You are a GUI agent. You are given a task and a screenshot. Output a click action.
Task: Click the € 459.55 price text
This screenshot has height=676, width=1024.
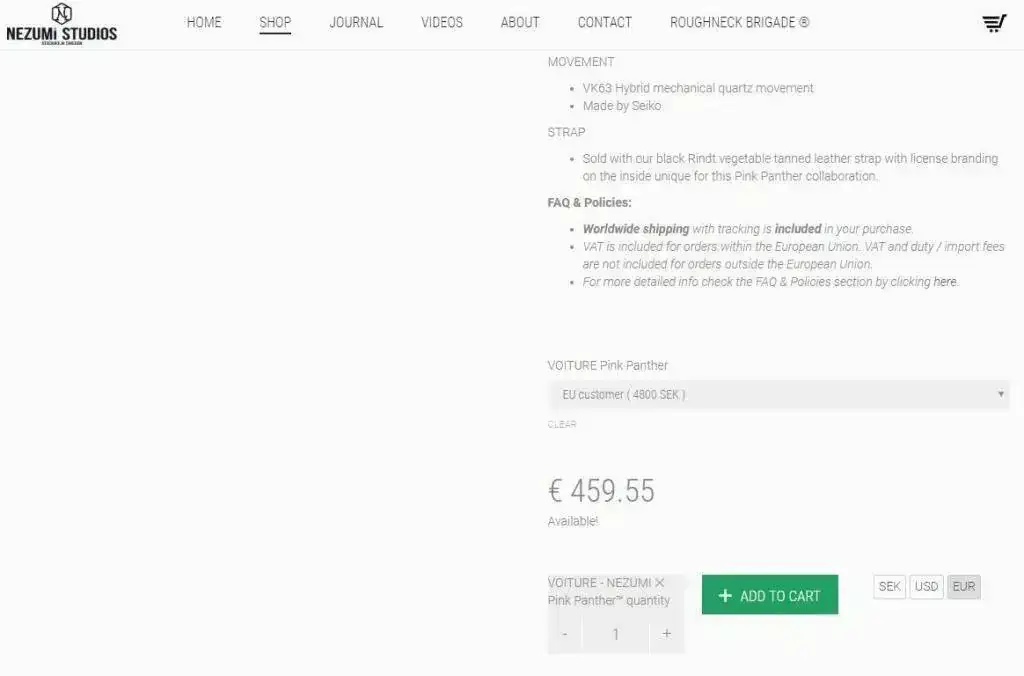tap(601, 491)
